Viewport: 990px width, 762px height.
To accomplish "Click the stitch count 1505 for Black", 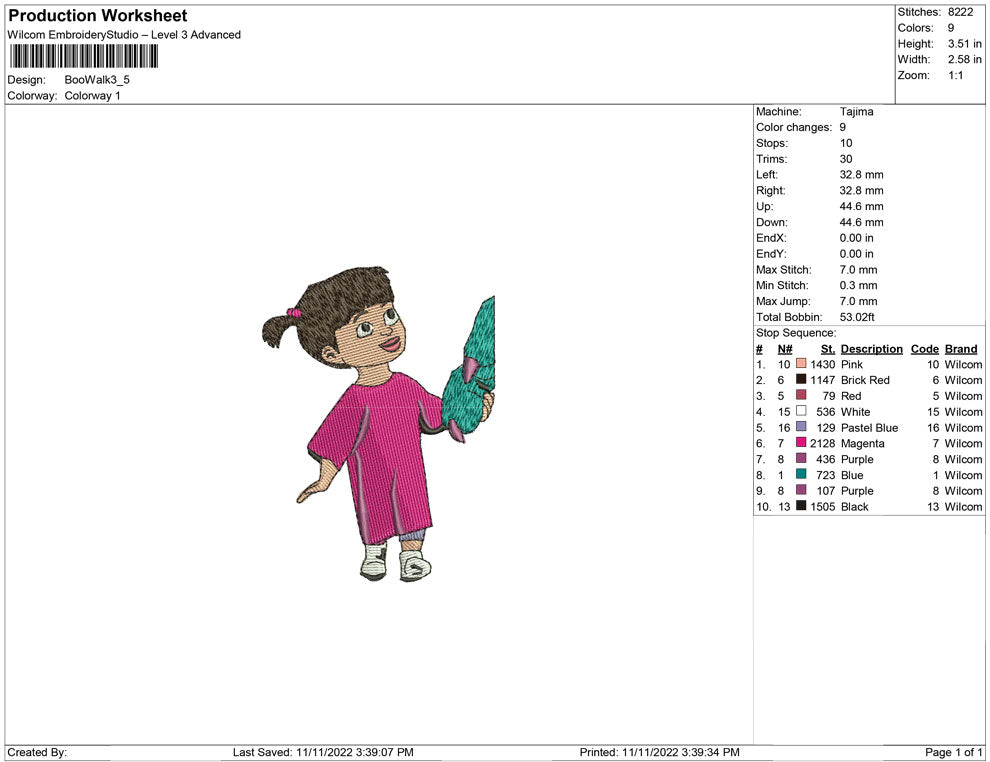I will (x=823, y=506).
